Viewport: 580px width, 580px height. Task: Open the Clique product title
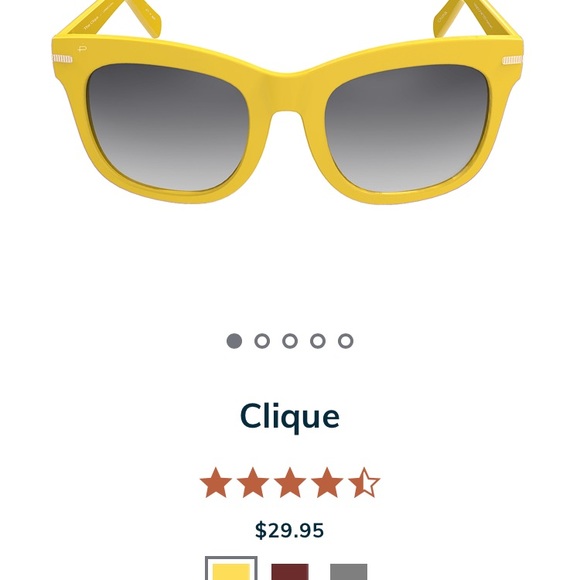[x=290, y=417]
